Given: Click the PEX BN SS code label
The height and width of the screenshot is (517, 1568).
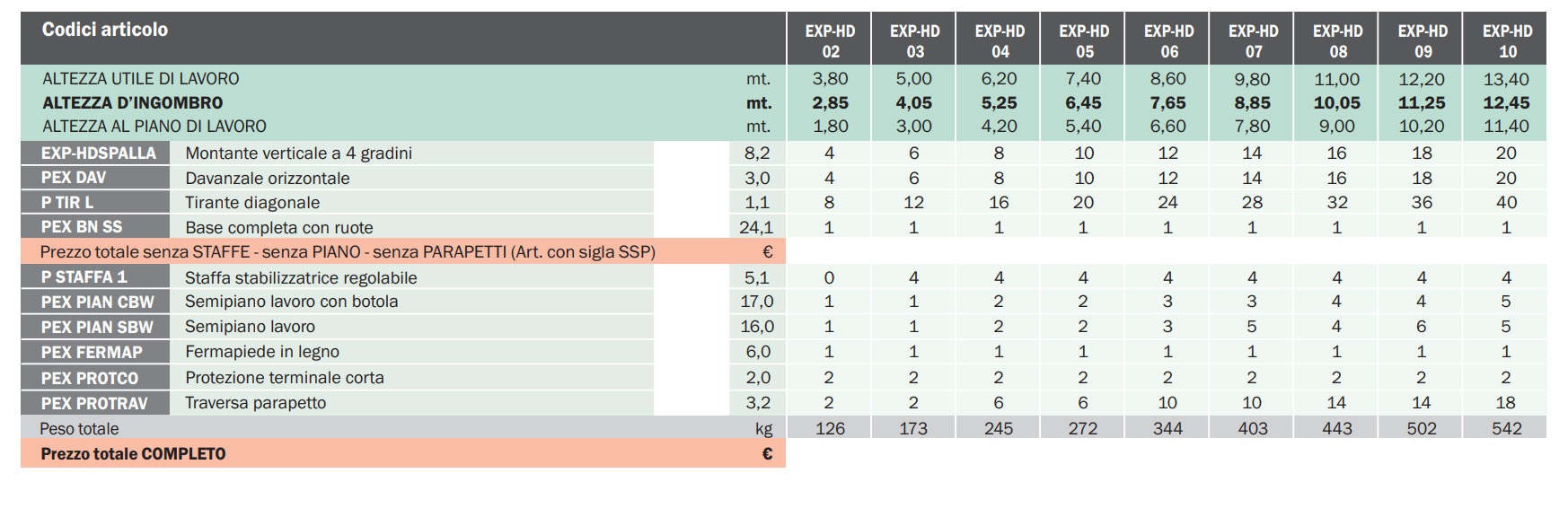Looking at the screenshot, I should (82, 227).
